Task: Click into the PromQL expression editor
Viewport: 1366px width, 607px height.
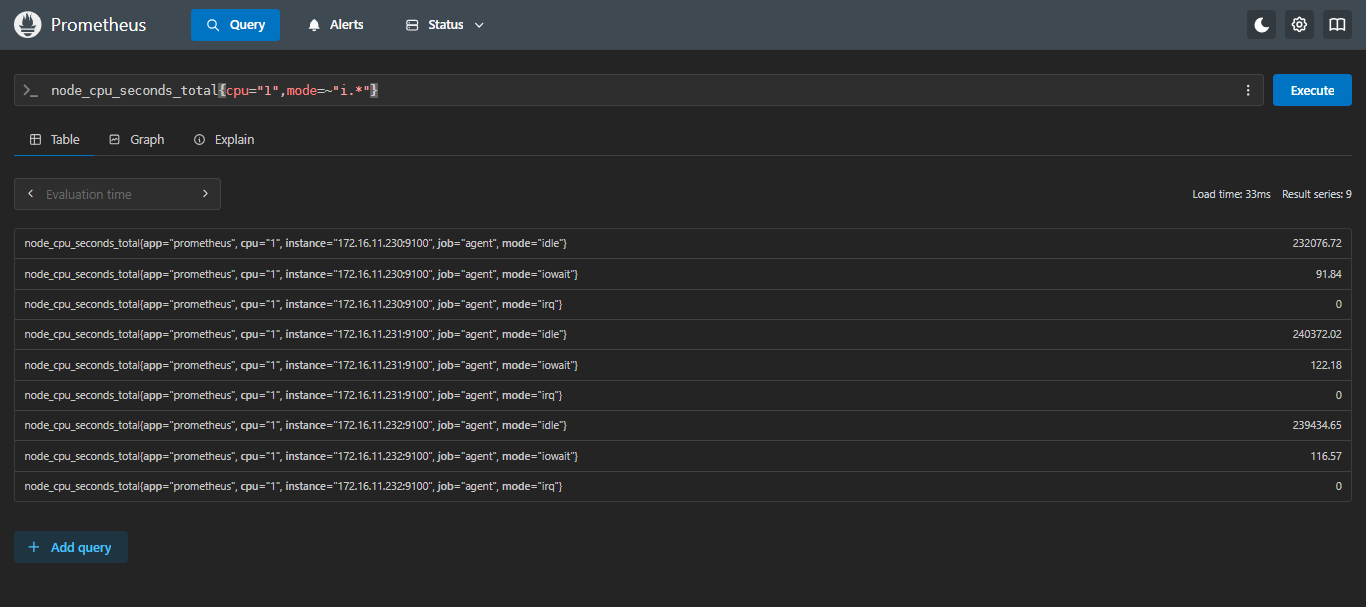Action: (700, 90)
